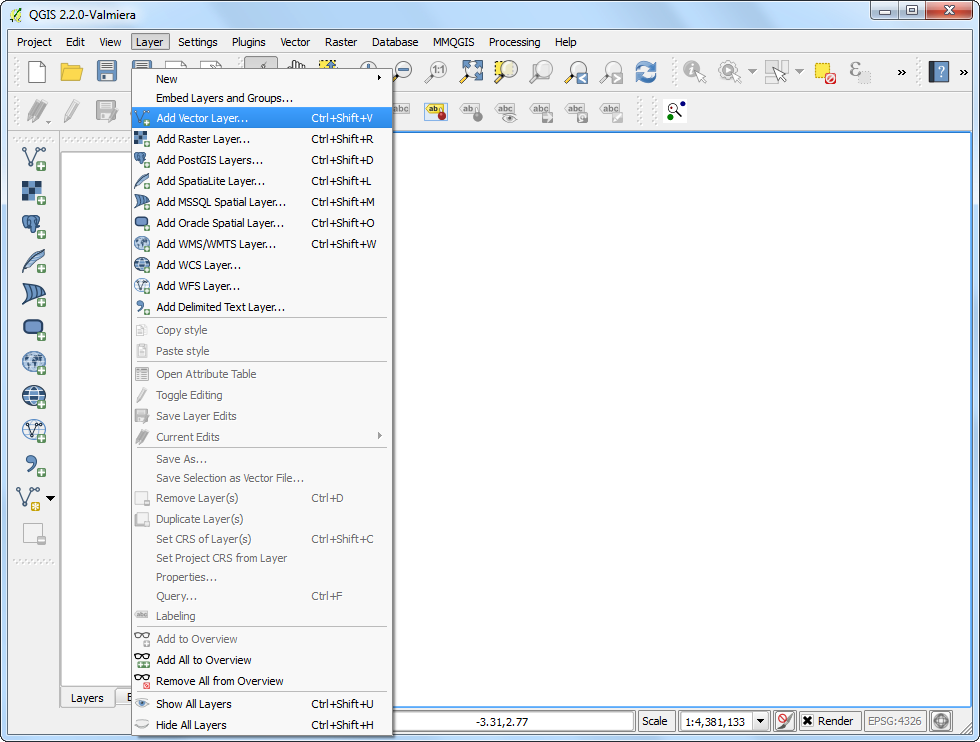Click the Zoom Last icon
The height and width of the screenshot is (742, 980).
pyautogui.click(x=576, y=71)
